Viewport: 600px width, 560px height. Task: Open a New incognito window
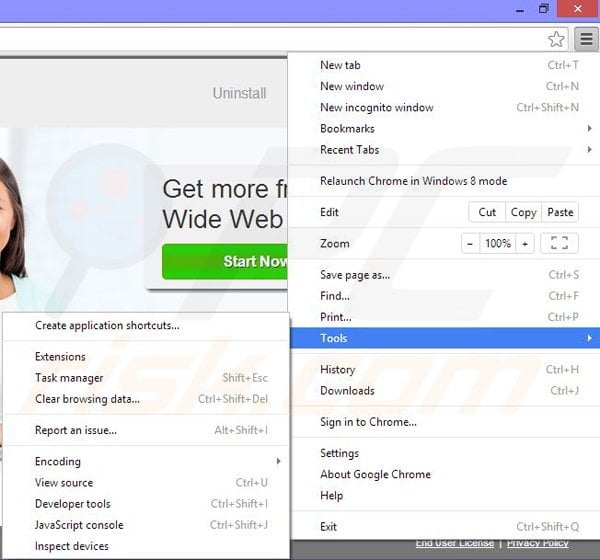click(445, 108)
